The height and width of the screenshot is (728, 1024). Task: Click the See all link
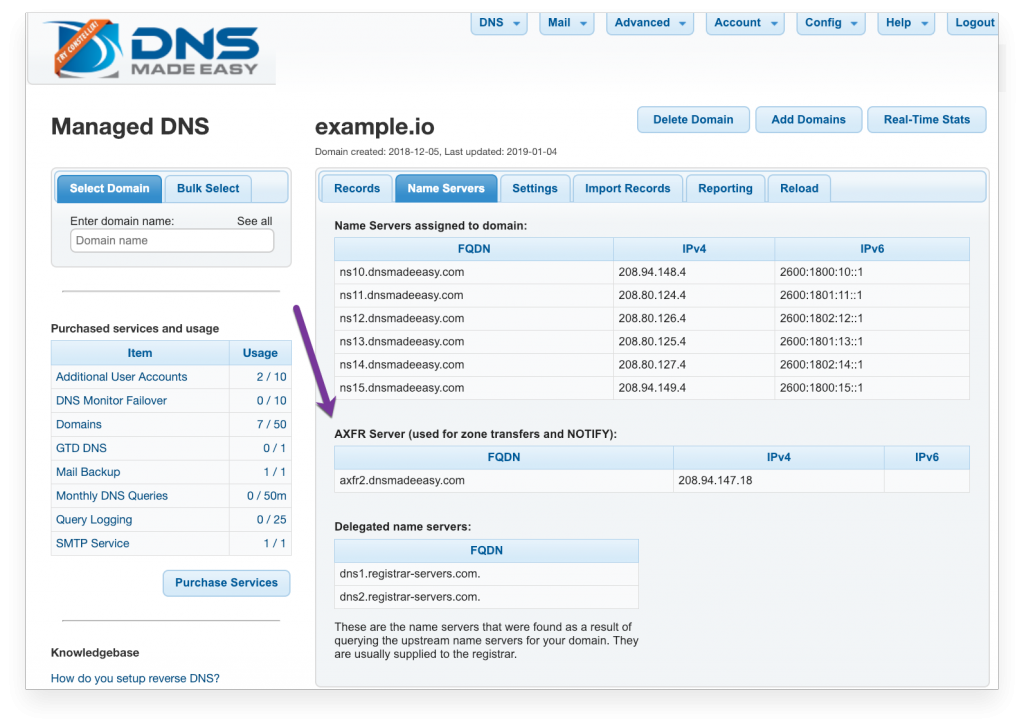[255, 221]
